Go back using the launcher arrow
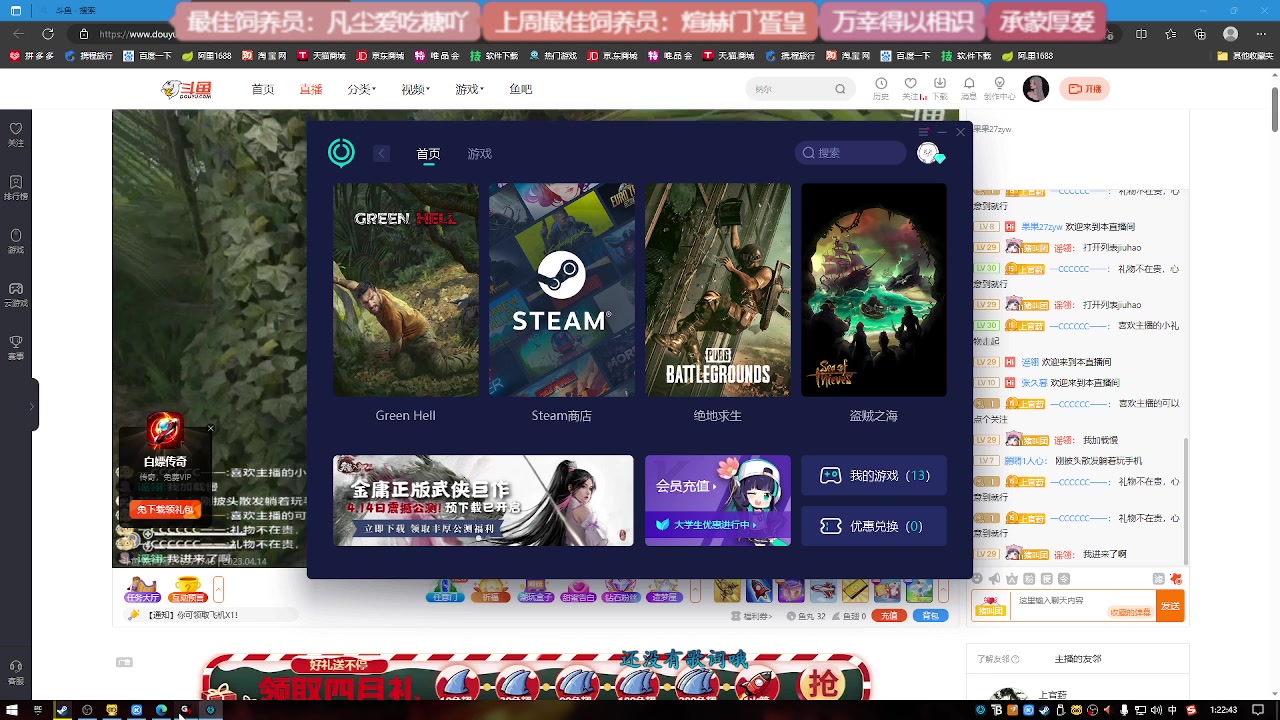Screen dimensions: 1280x720 [x=381, y=153]
